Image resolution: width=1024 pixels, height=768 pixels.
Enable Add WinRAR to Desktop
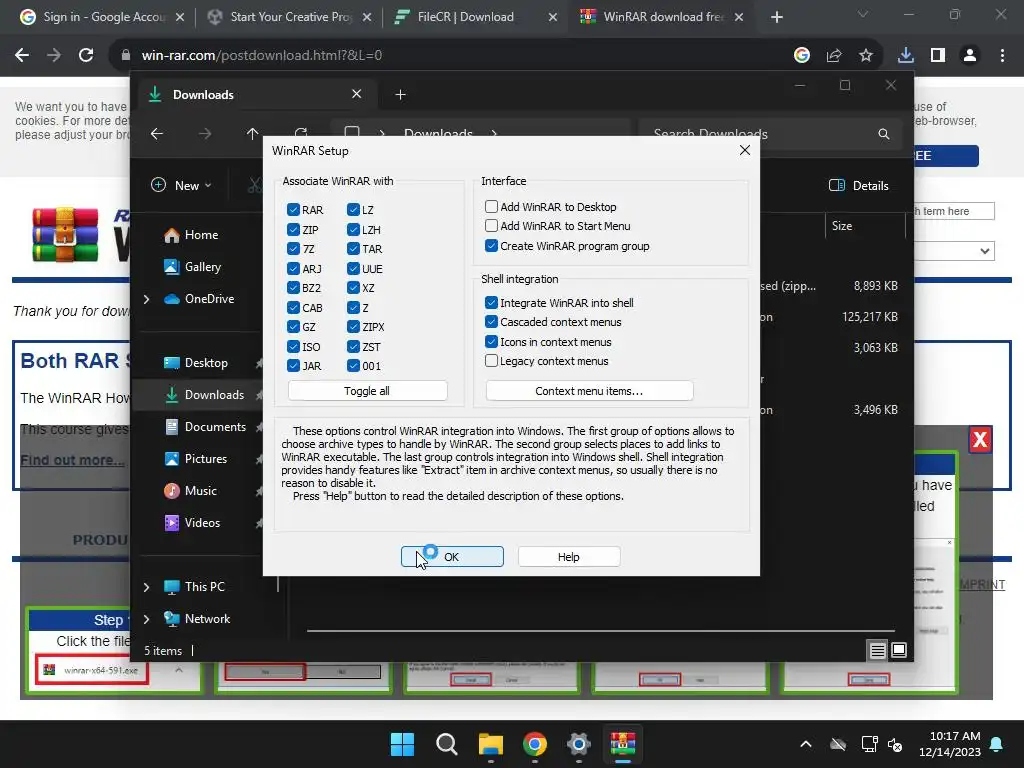[491, 206]
